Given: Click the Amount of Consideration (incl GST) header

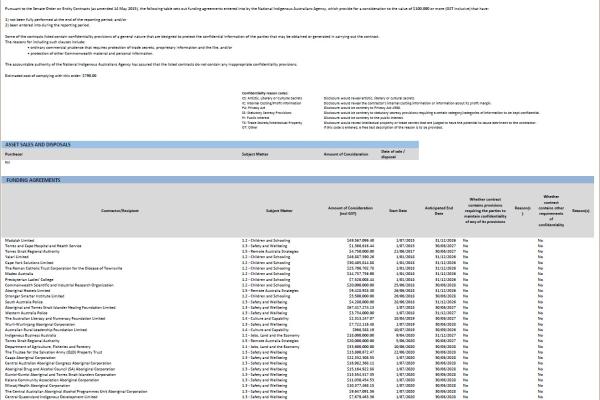Looking at the screenshot, I should [350, 211].
